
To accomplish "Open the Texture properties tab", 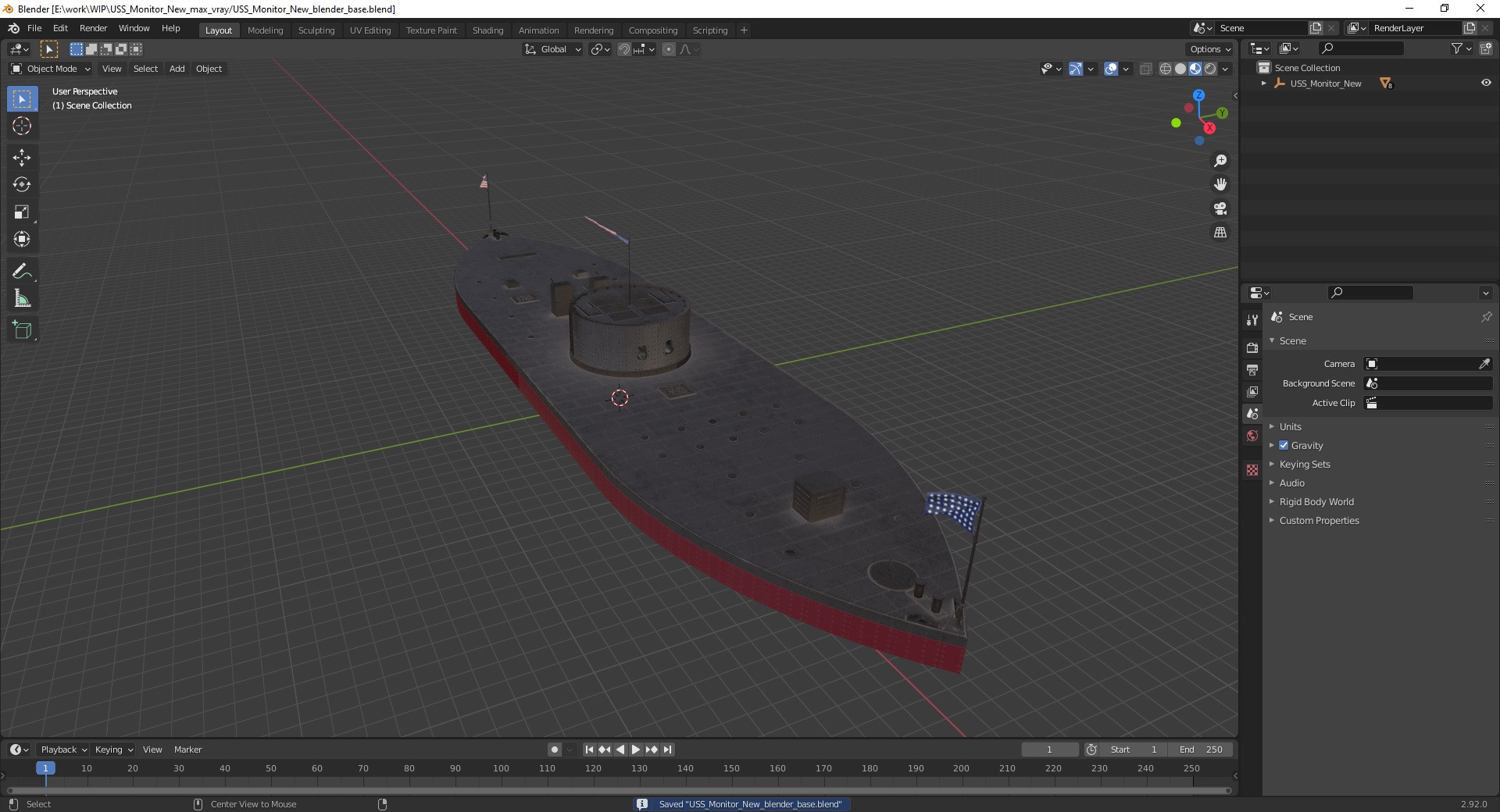I will [1252, 470].
